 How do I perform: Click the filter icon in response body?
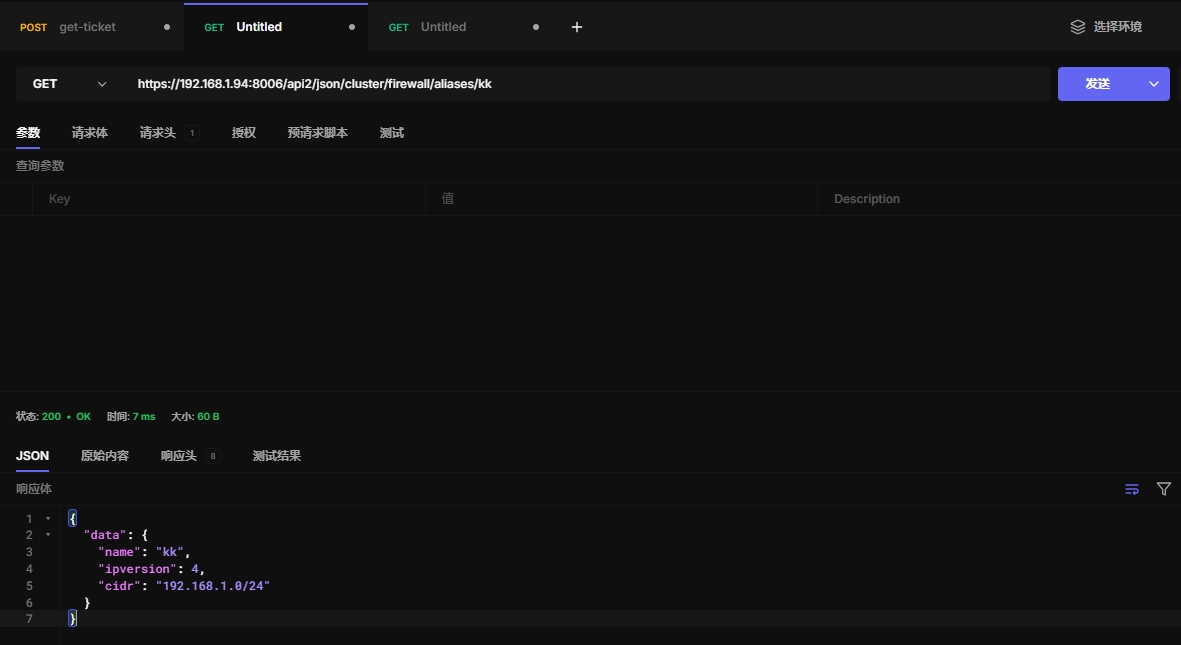1164,489
